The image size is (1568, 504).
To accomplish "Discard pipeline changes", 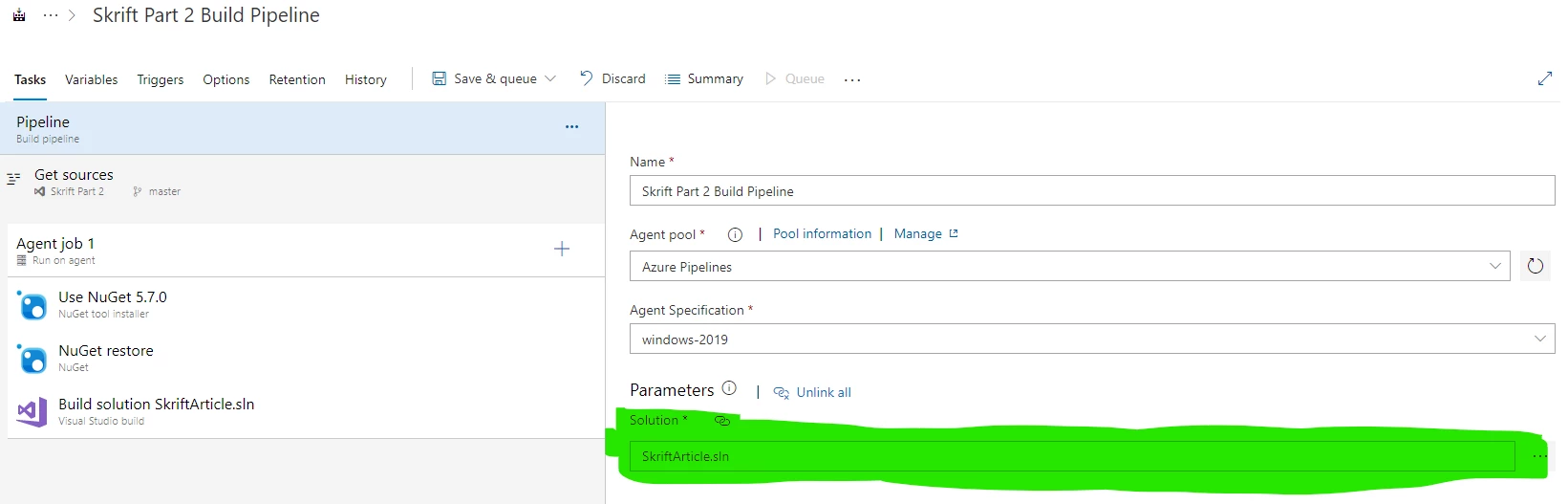I will pos(612,78).
